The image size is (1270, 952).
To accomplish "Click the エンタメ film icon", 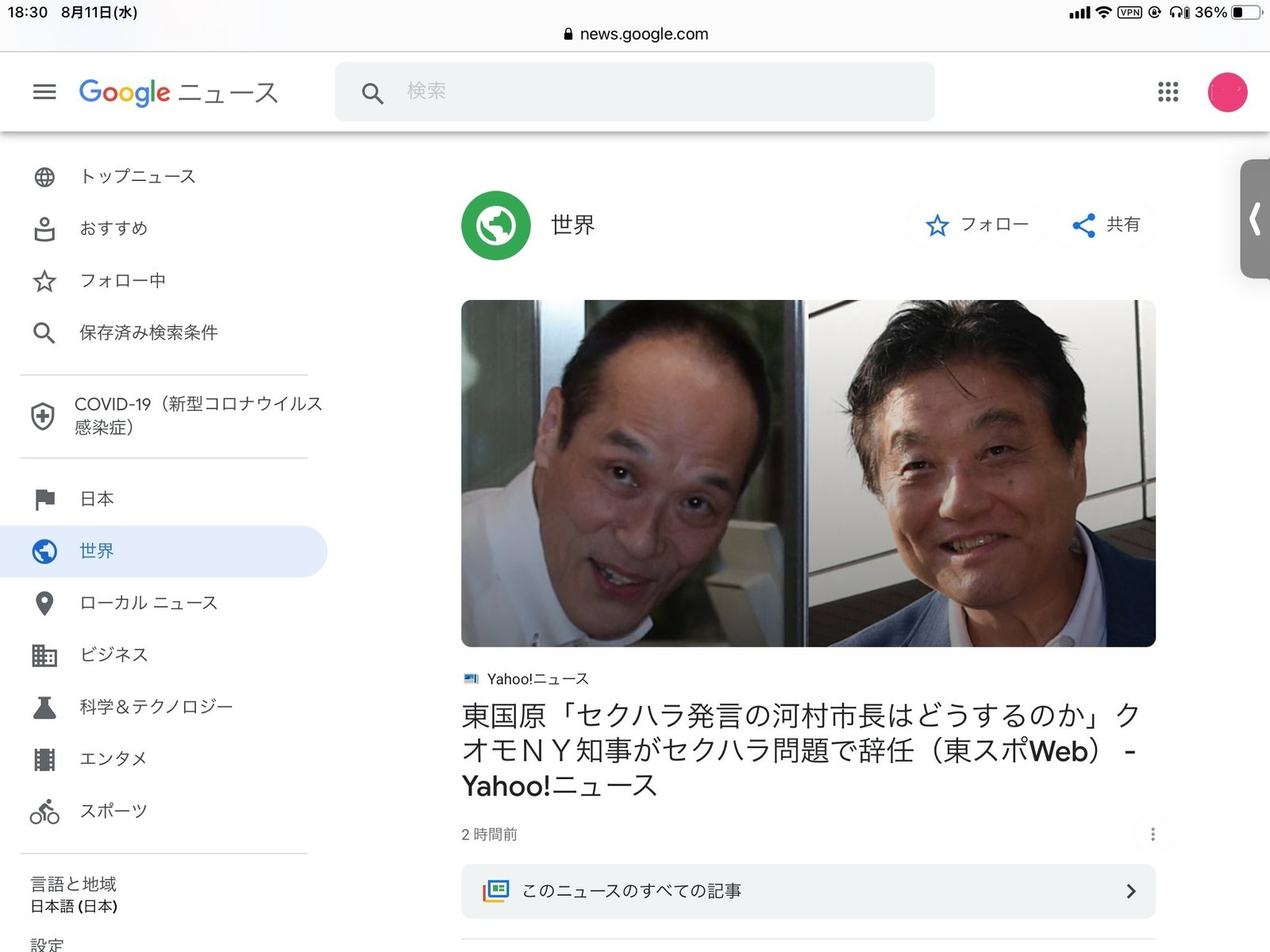I will (x=44, y=759).
